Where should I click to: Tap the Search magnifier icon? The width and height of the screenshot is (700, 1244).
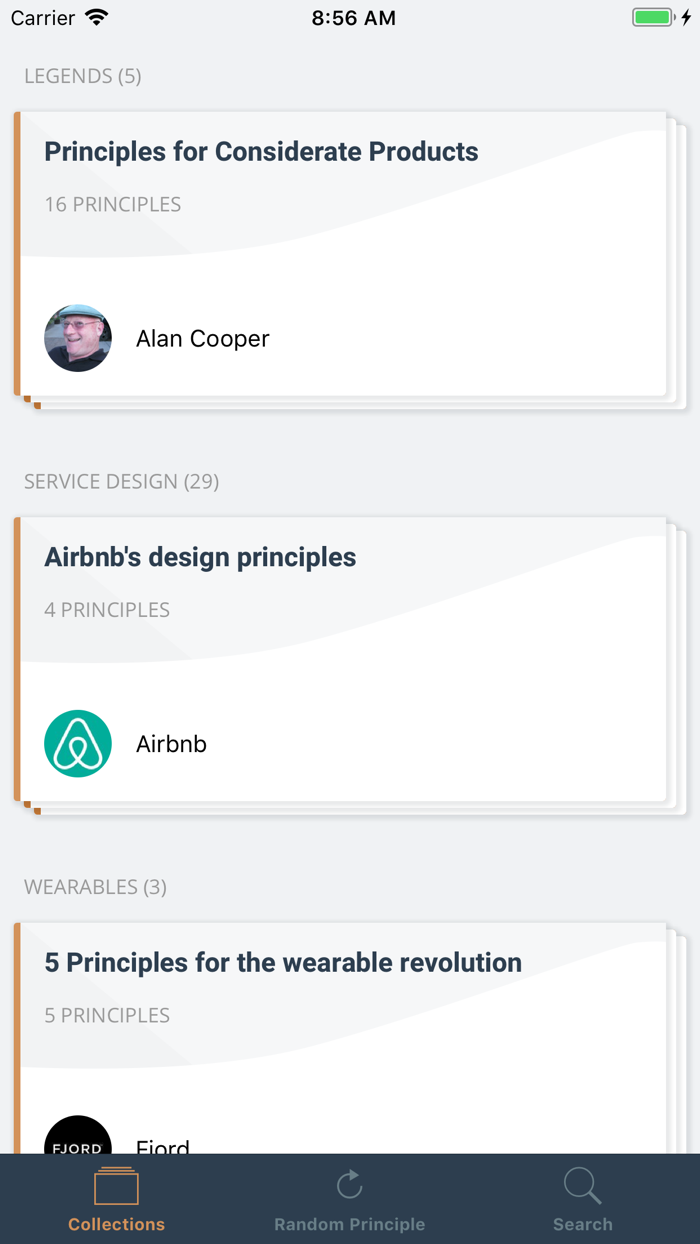pos(582,1184)
